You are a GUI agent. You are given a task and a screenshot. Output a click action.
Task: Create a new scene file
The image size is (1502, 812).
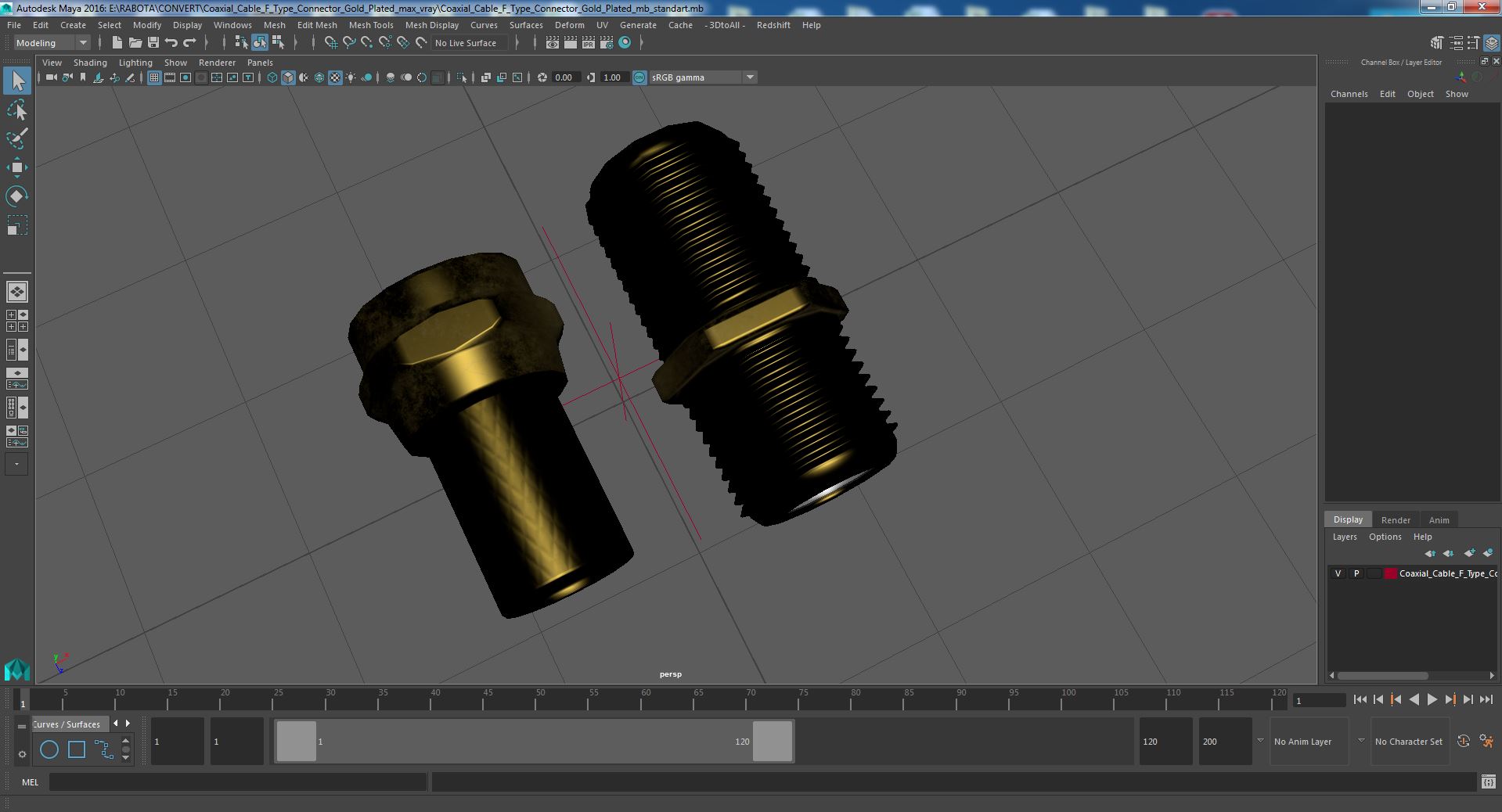pos(117,43)
